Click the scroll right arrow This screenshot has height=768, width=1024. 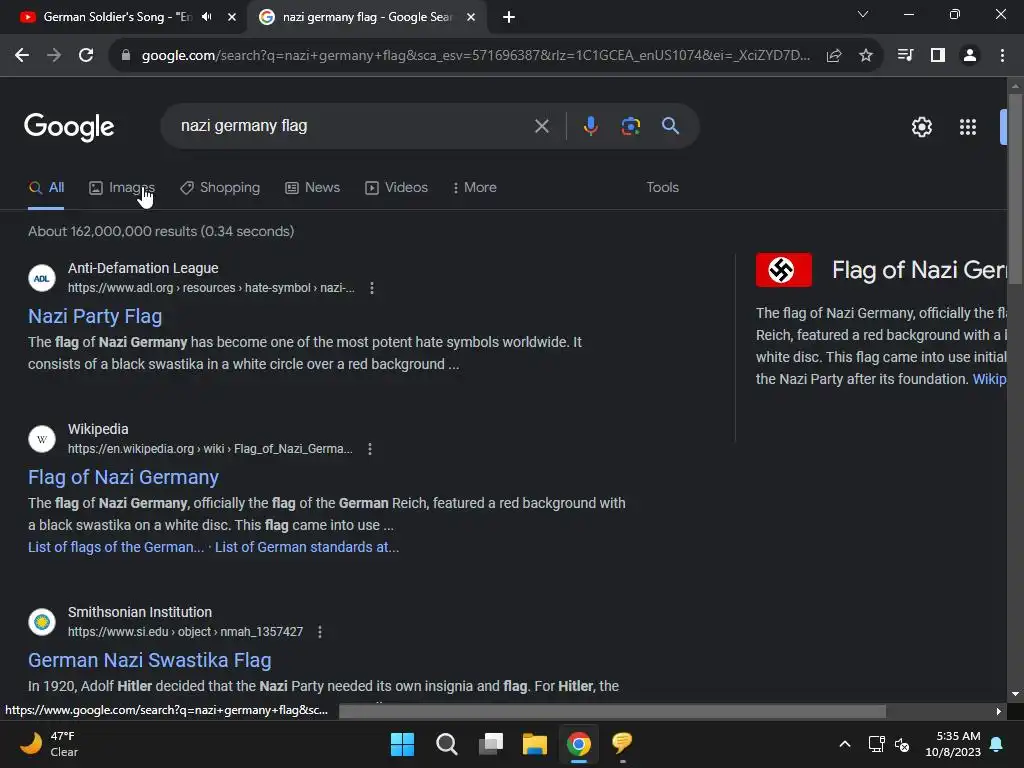click(999, 711)
